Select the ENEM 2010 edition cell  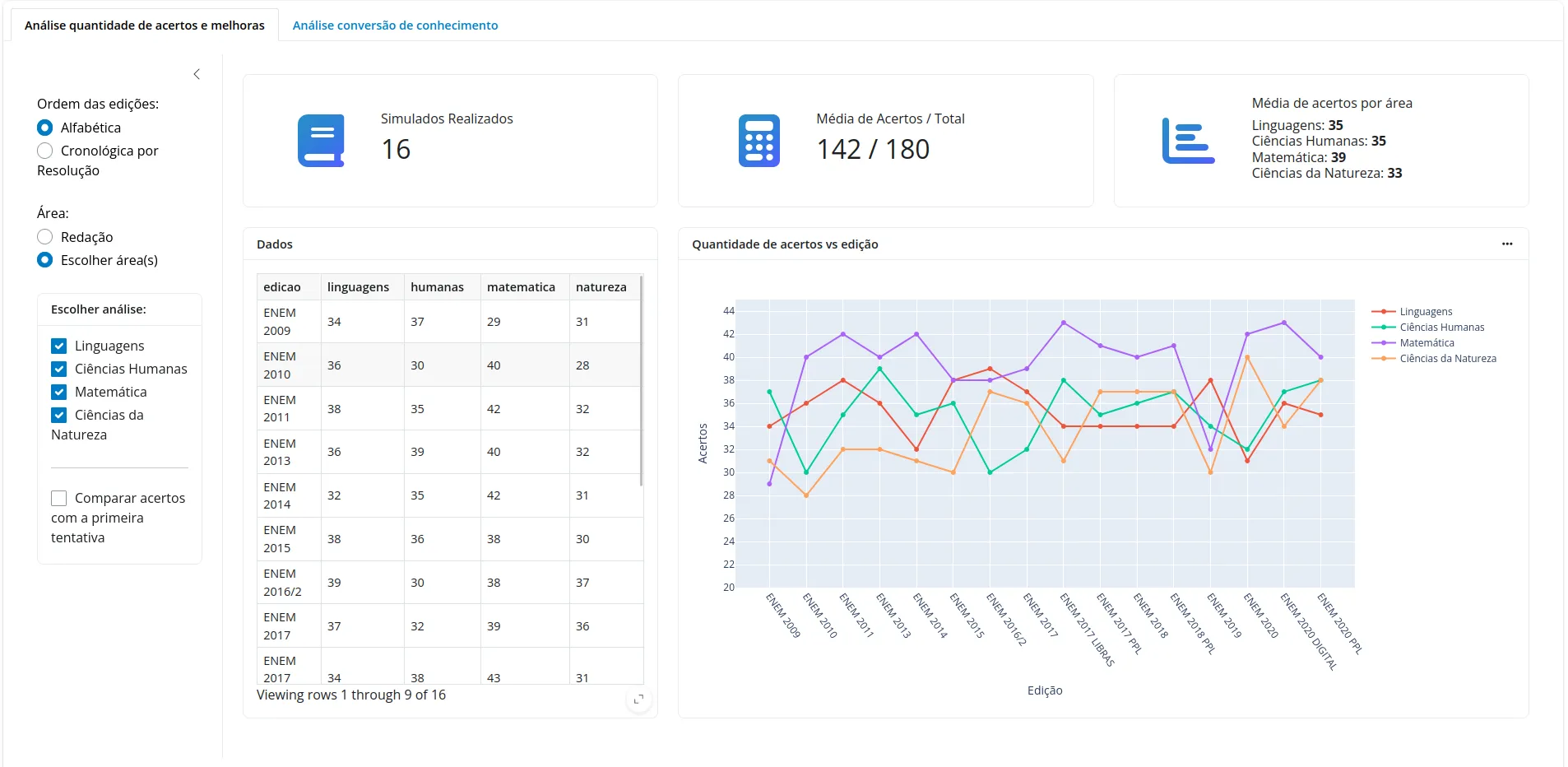tap(289, 365)
